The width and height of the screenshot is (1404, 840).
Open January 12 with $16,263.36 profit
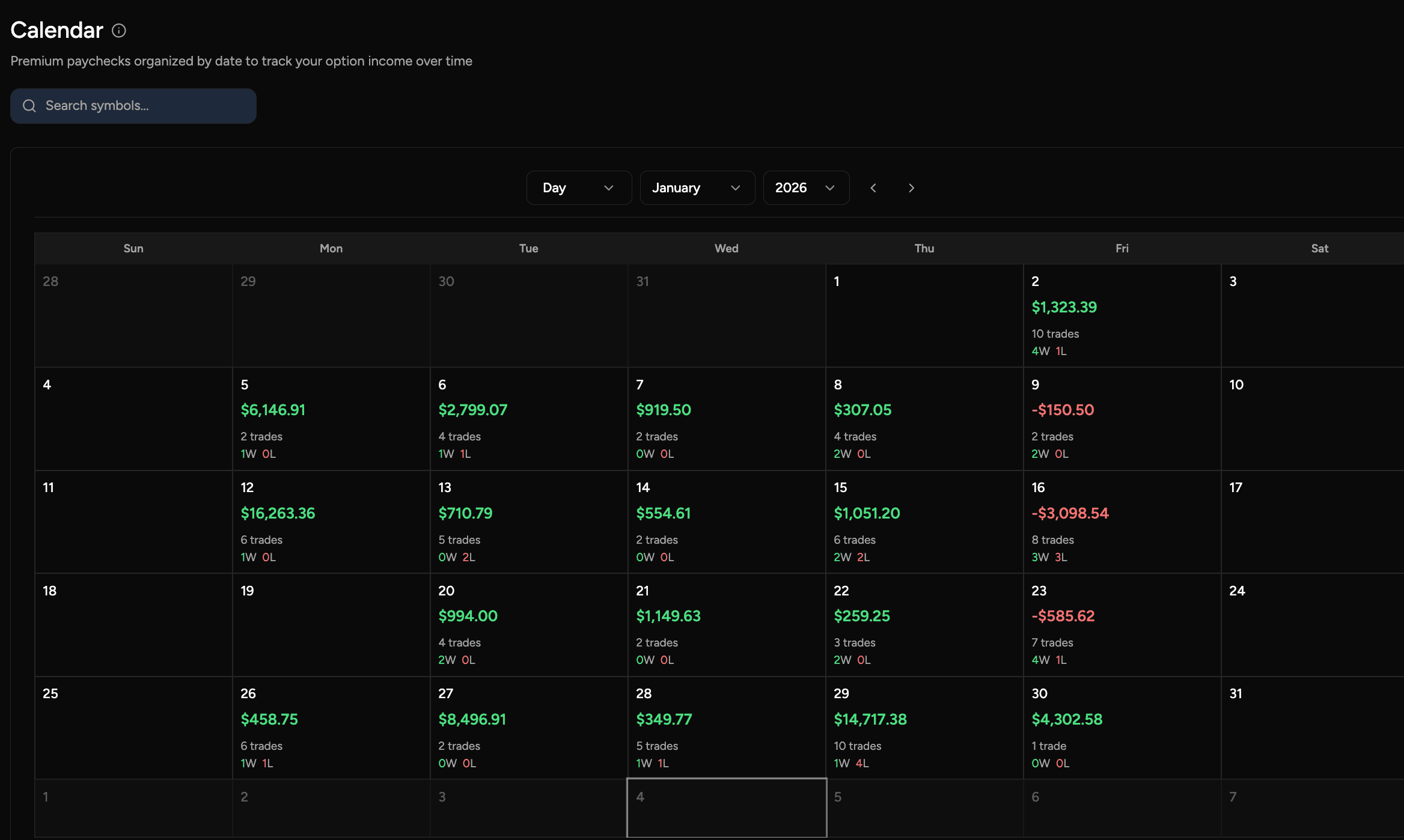(331, 522)
